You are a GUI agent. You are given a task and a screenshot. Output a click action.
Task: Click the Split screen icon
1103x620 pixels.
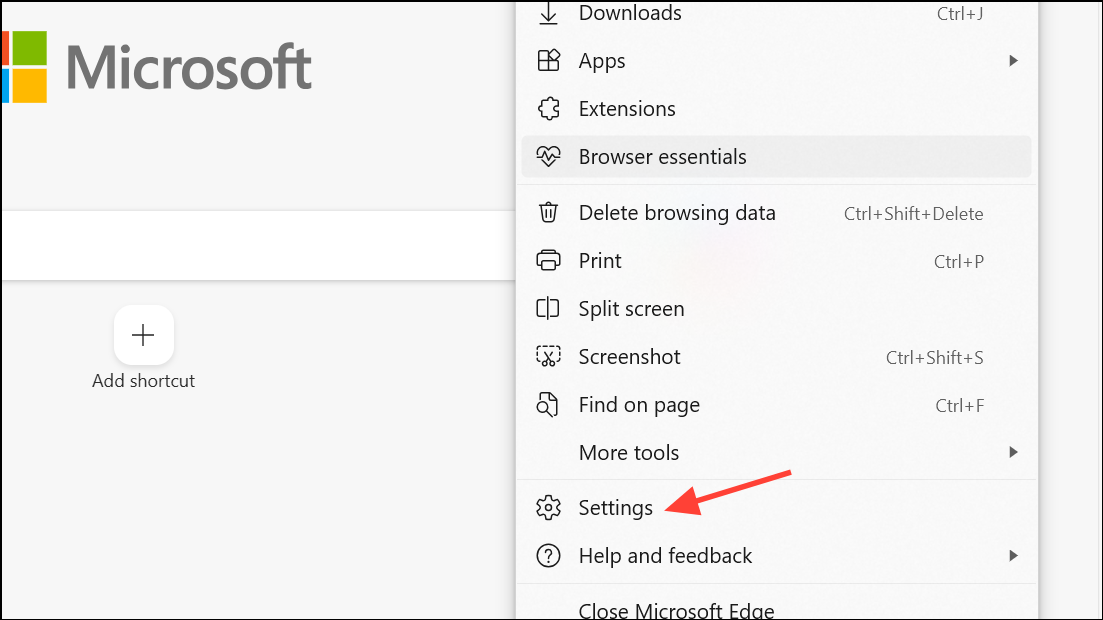coord(548,309)
